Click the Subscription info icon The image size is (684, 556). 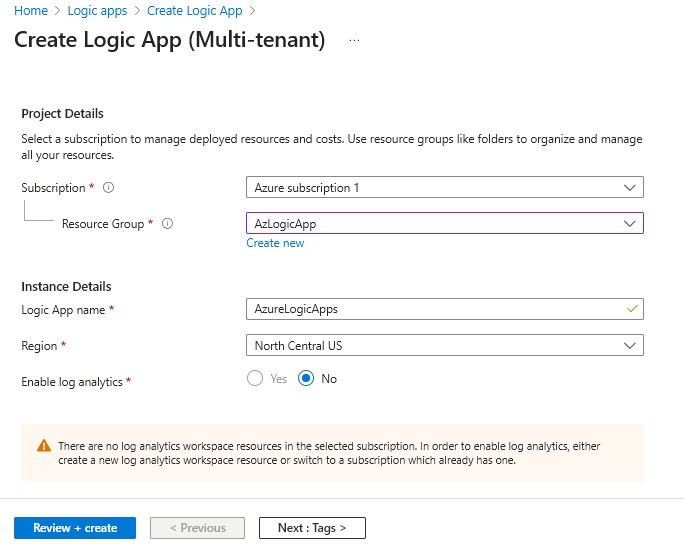click(108, 188)
